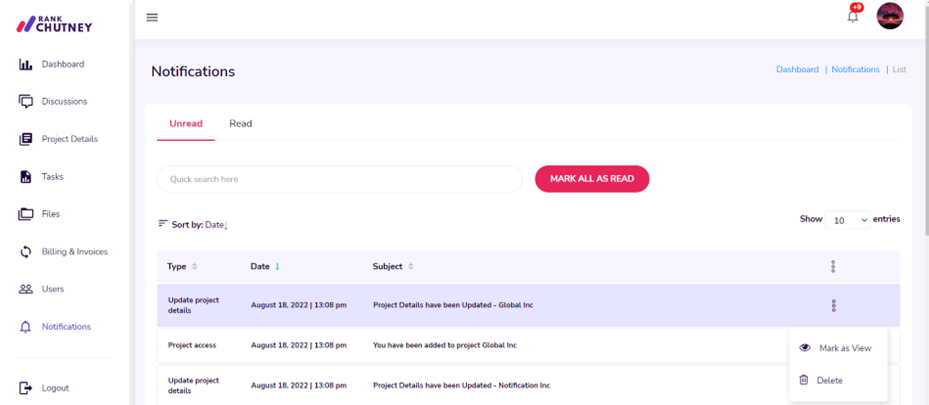Viewport: 929px width, 405px height.
Task: Click the Billing & Invoices refresh icon
Action: coord(25,252)
